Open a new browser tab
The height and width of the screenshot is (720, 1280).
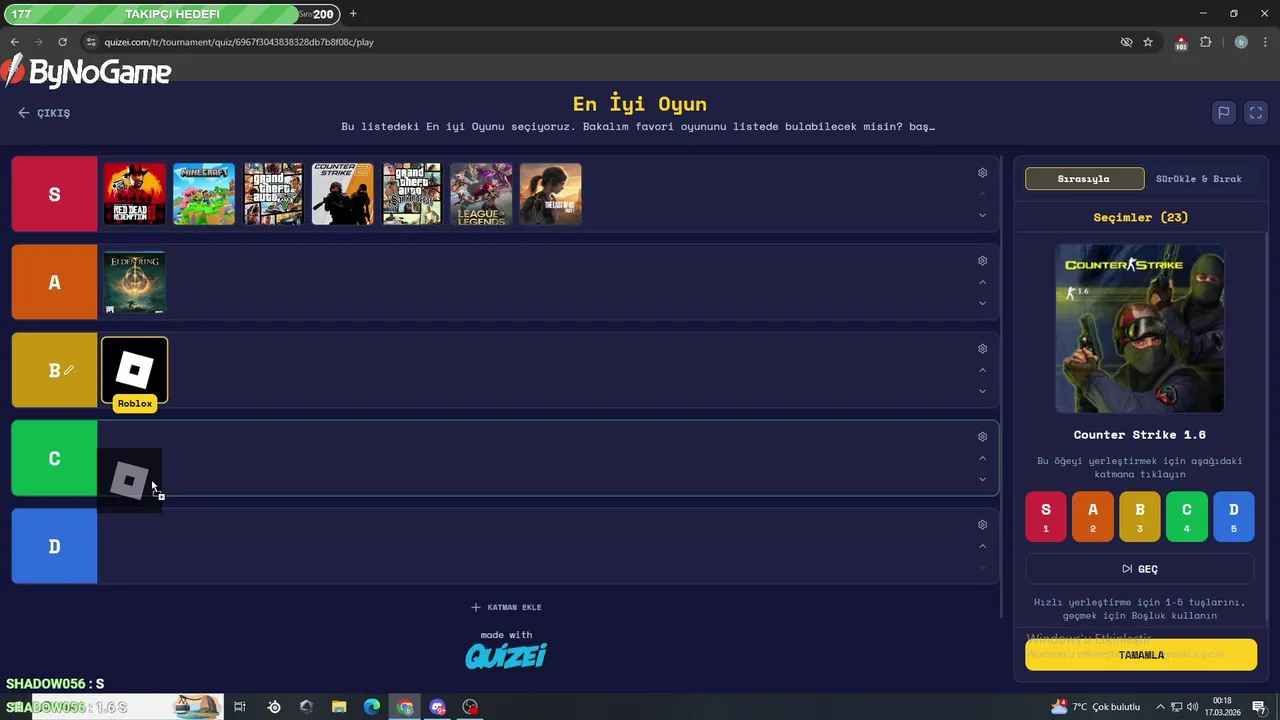tap(353, 14)
